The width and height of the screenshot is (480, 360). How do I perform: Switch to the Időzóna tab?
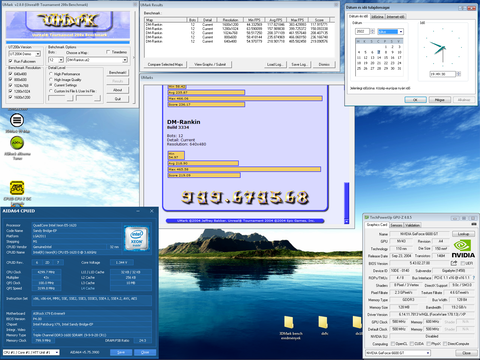[377, 16]
